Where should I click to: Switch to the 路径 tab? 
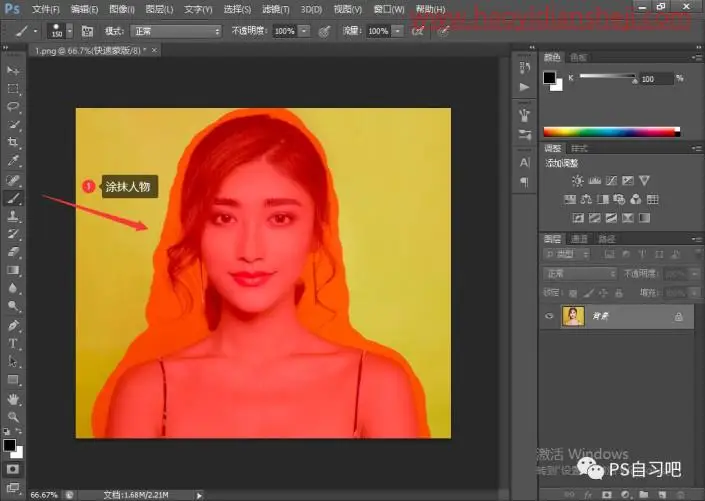607,239
